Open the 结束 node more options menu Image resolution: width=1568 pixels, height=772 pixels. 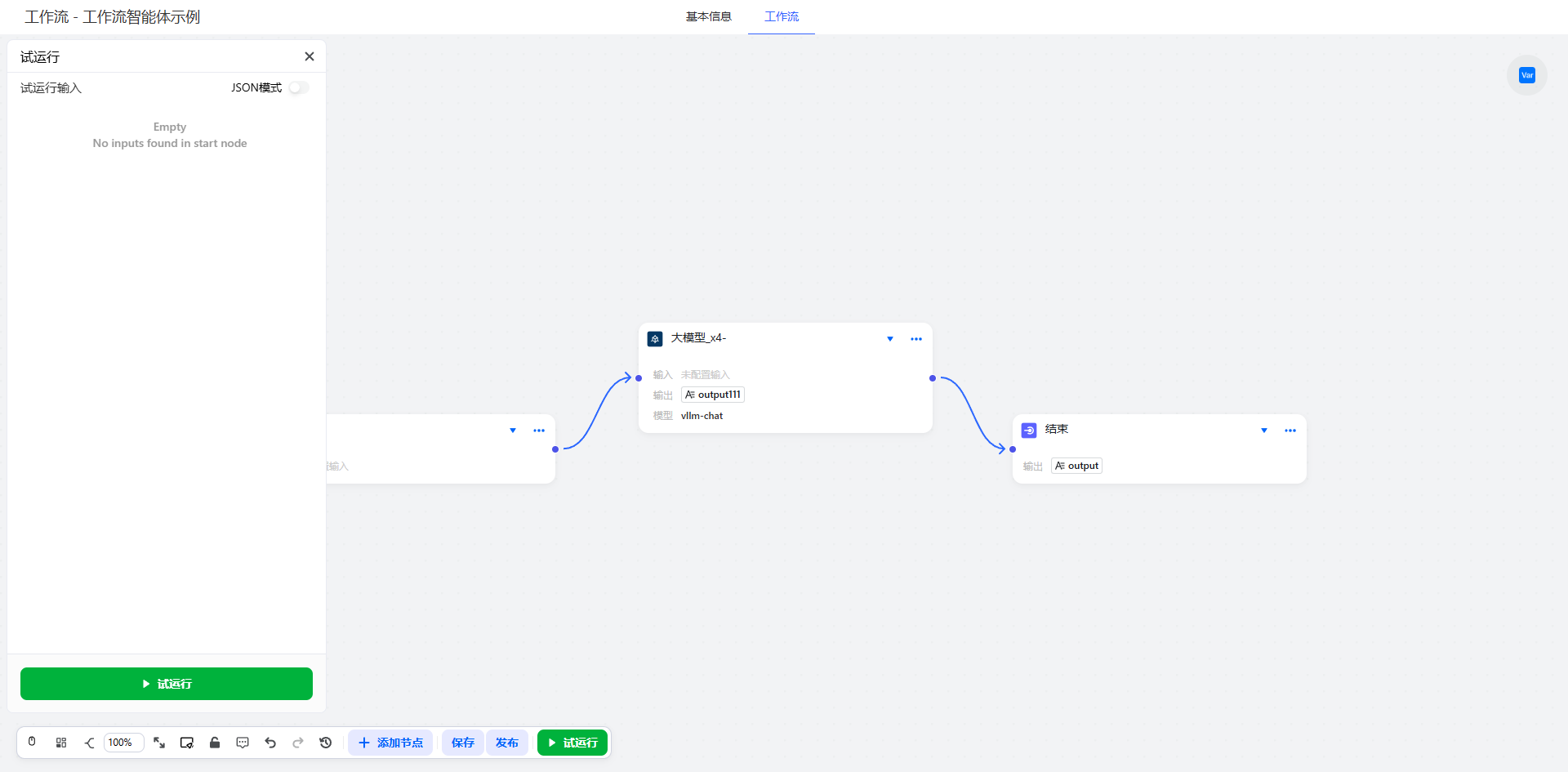(x=1290, y=431)
